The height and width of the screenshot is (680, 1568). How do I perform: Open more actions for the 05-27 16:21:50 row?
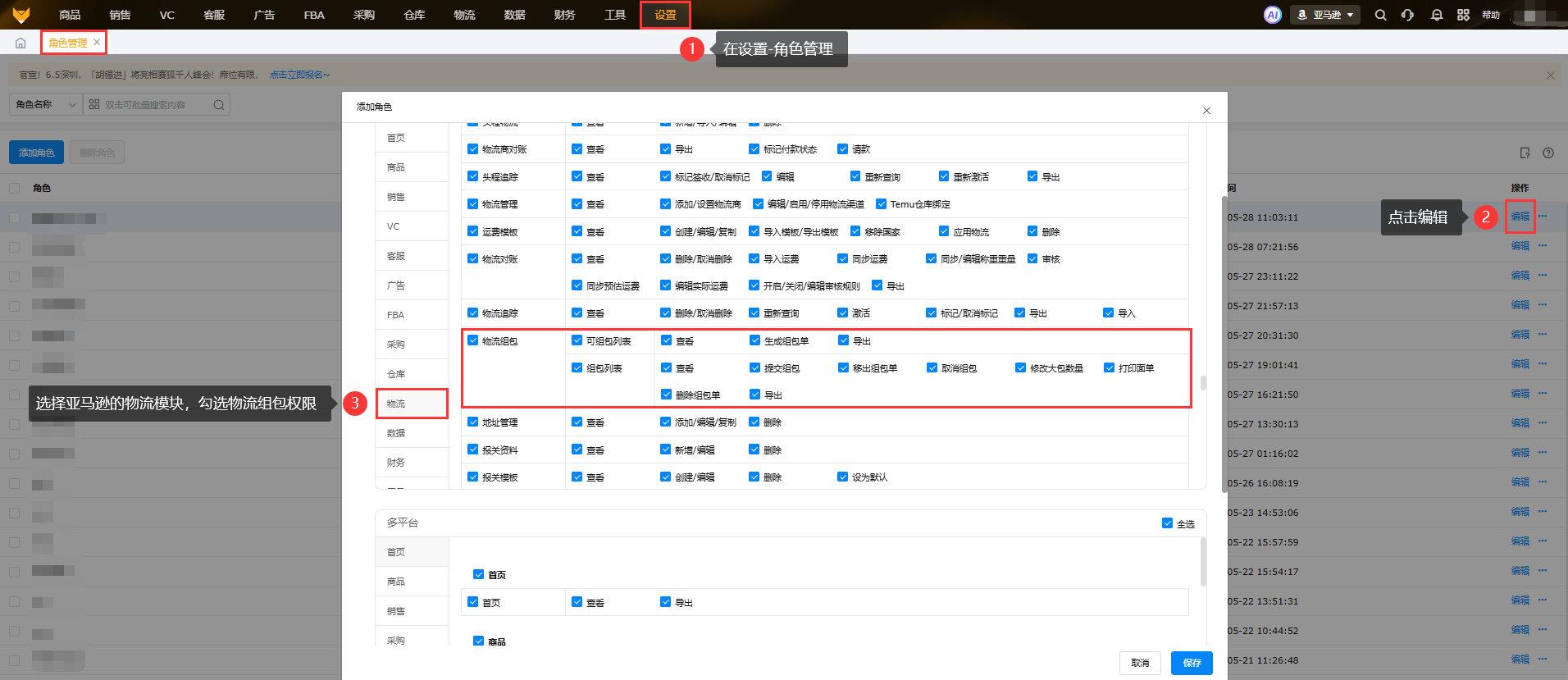(1543, 394)
